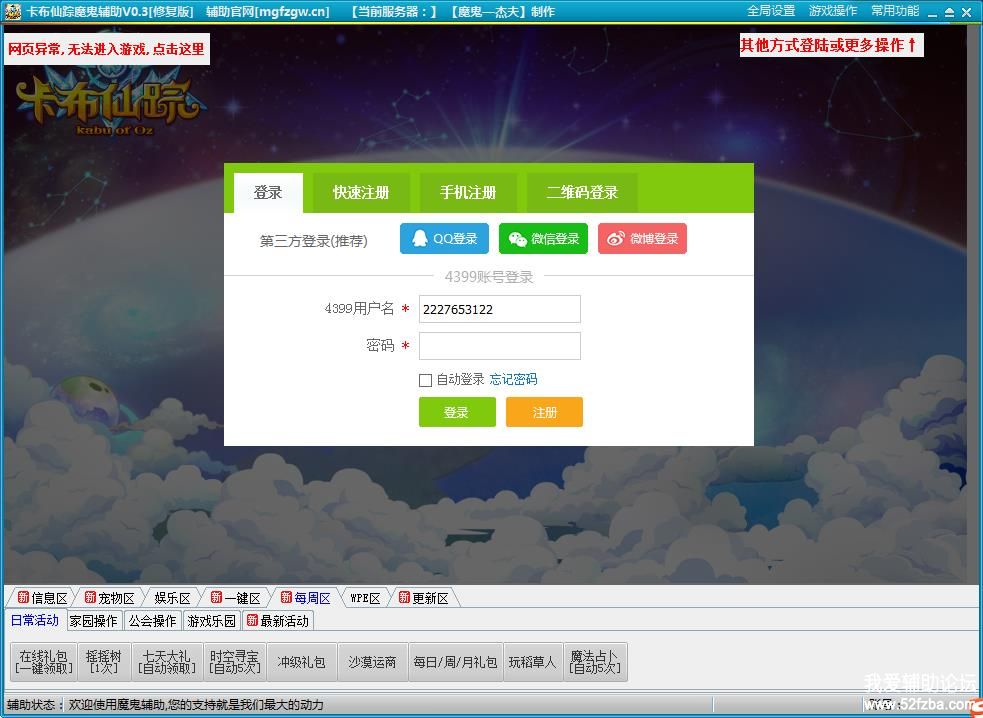Click the red 网页异常 notice link
This screenshot has width=983, height=718.
pos(107,49)
